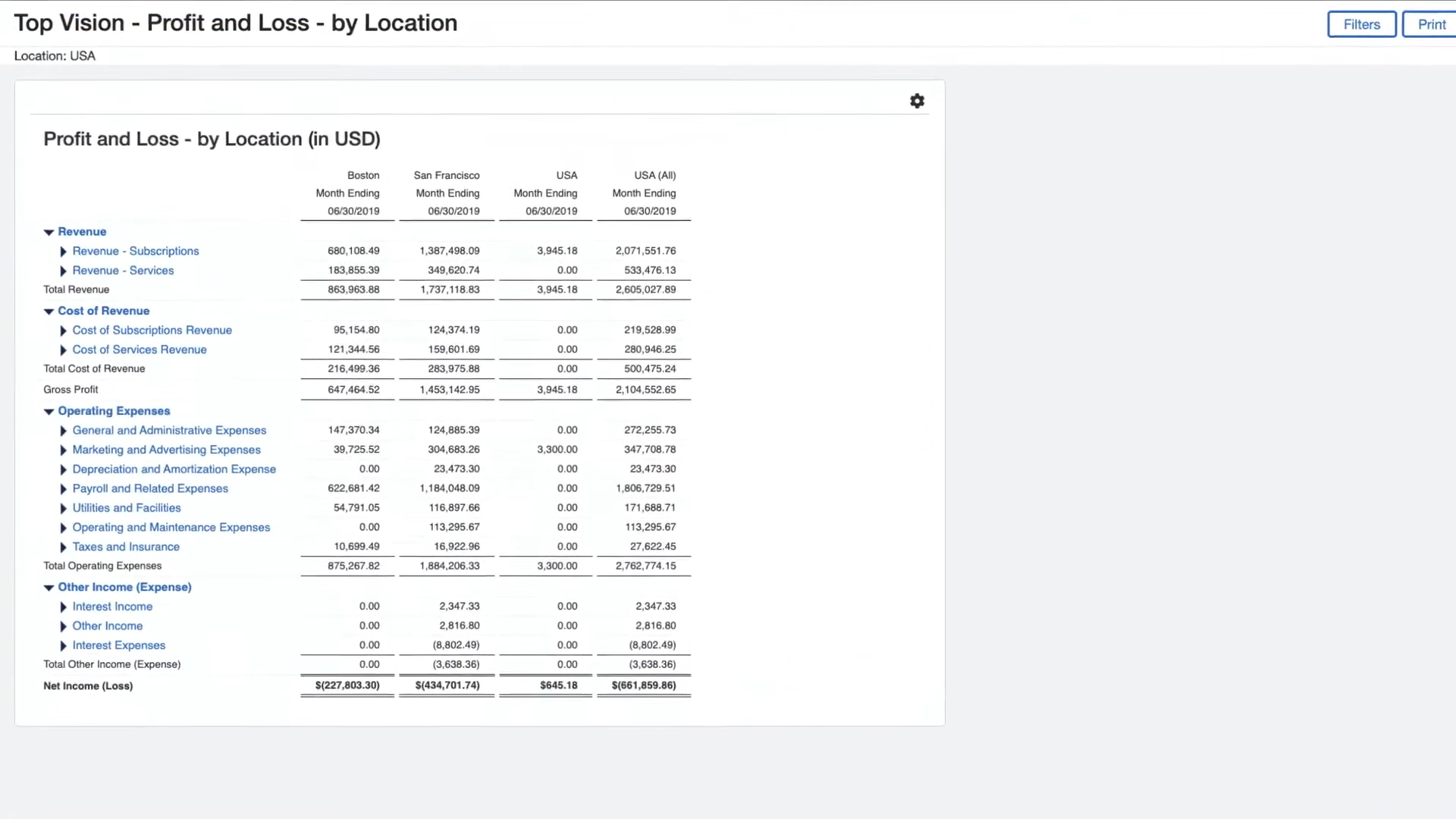This screenshot has height=819, width=1456.
Task: Expand the Revenue - Subscriptions row arrow
Action: 64,251
